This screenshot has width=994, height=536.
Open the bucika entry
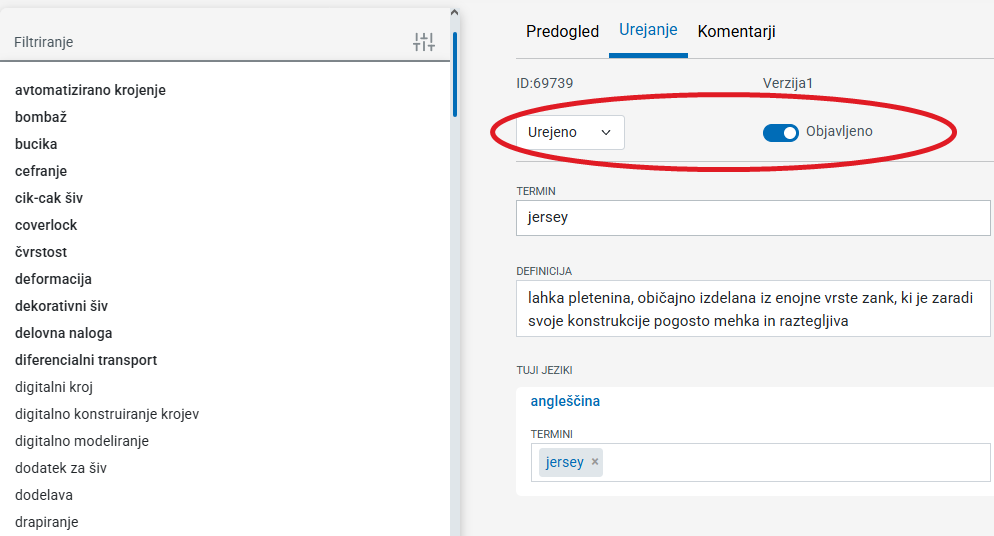(36, 144)
